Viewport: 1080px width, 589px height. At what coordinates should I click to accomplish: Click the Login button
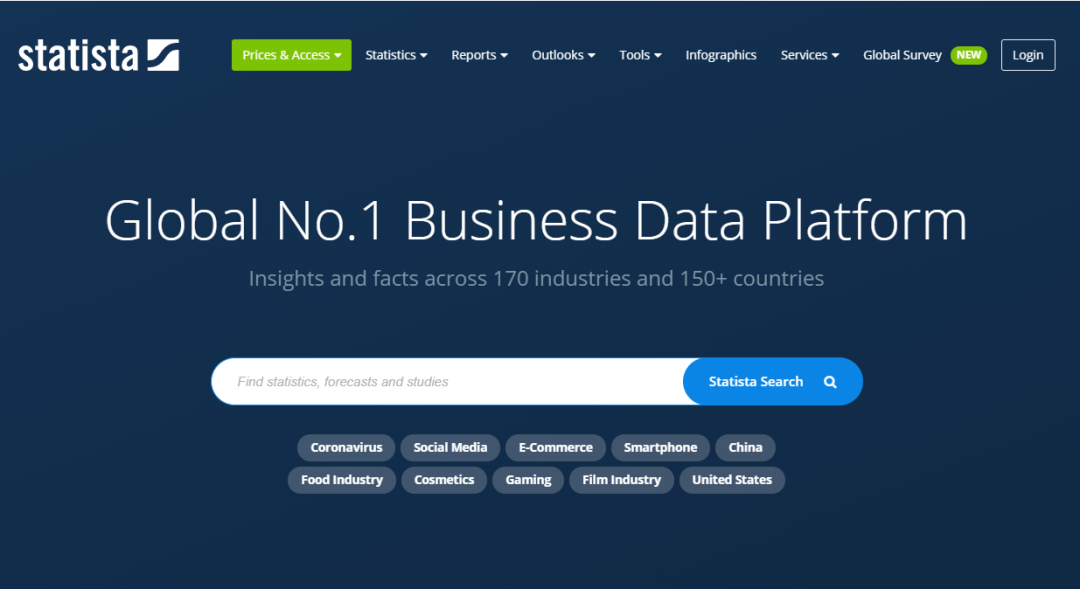pyautogui.click(x=1028, y=55)
